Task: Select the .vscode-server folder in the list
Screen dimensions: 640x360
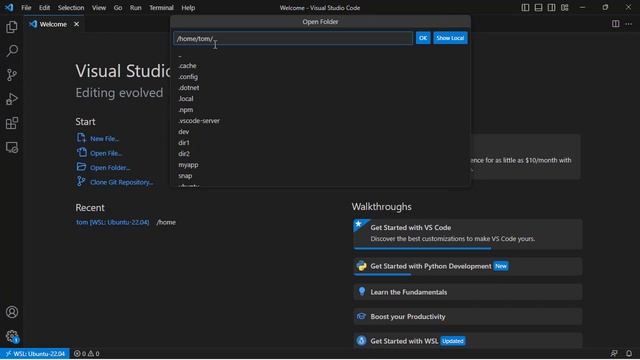Action: point(320,121)
